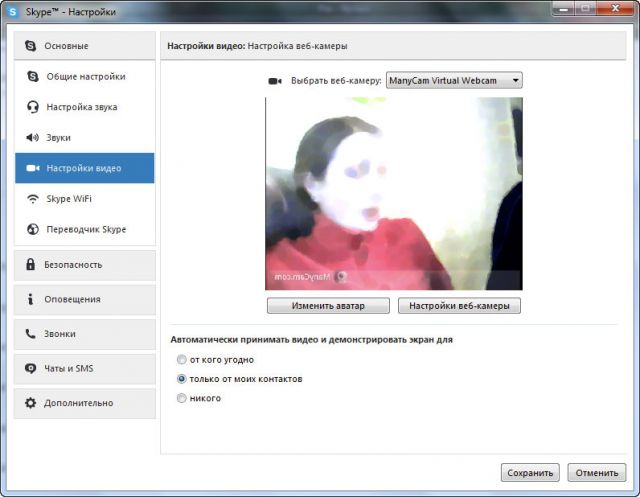Go to Настройка звука page
The height and width of the screenshot is (497, 640).
(x=85, y=107)
